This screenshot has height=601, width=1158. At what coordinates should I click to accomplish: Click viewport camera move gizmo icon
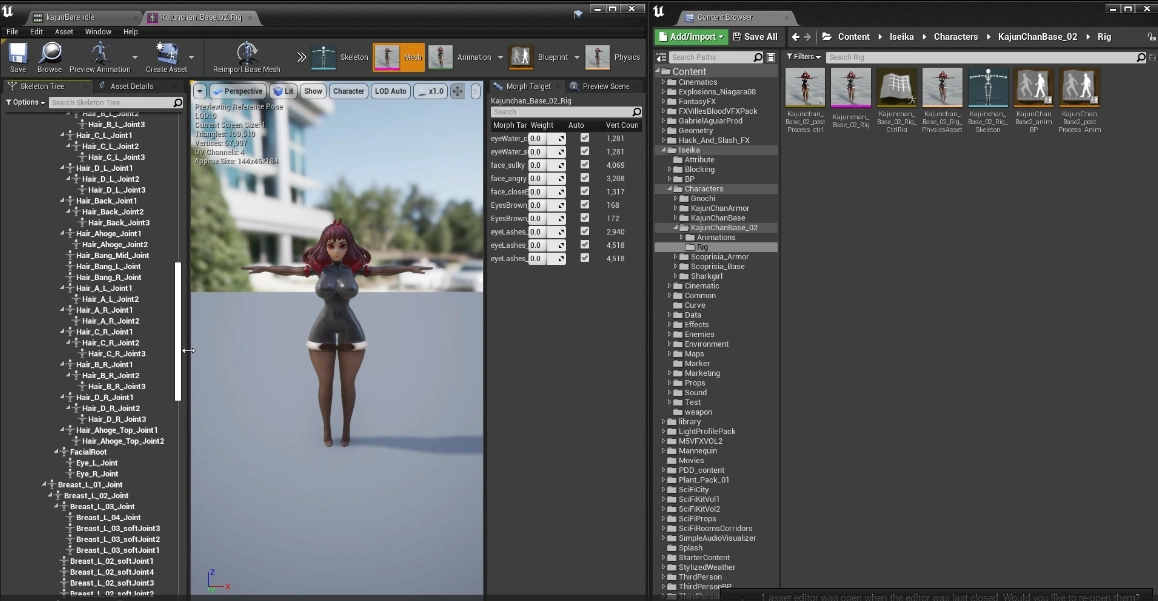point(458,92)
